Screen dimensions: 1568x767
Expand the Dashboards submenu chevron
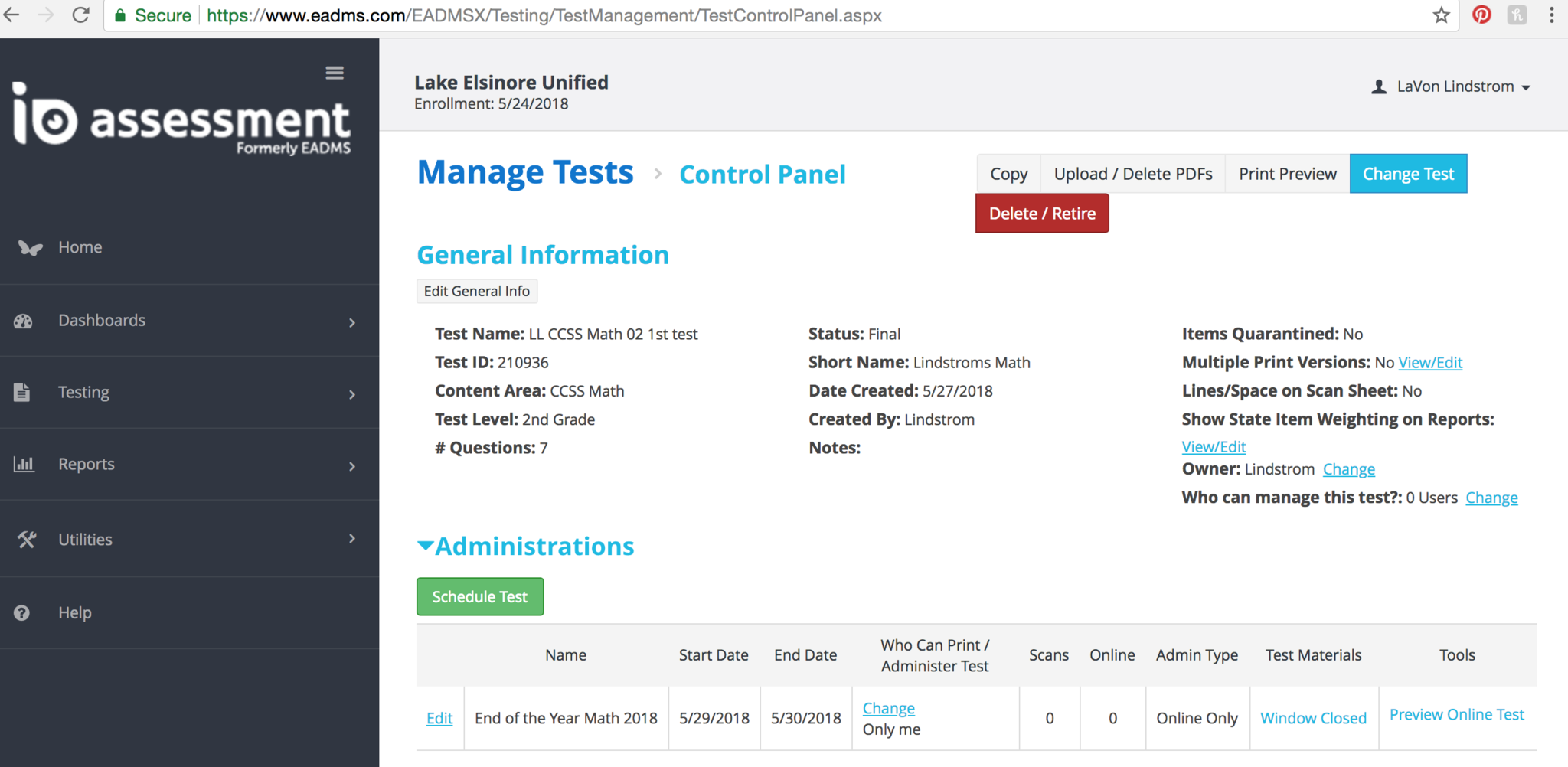[352, 322]
